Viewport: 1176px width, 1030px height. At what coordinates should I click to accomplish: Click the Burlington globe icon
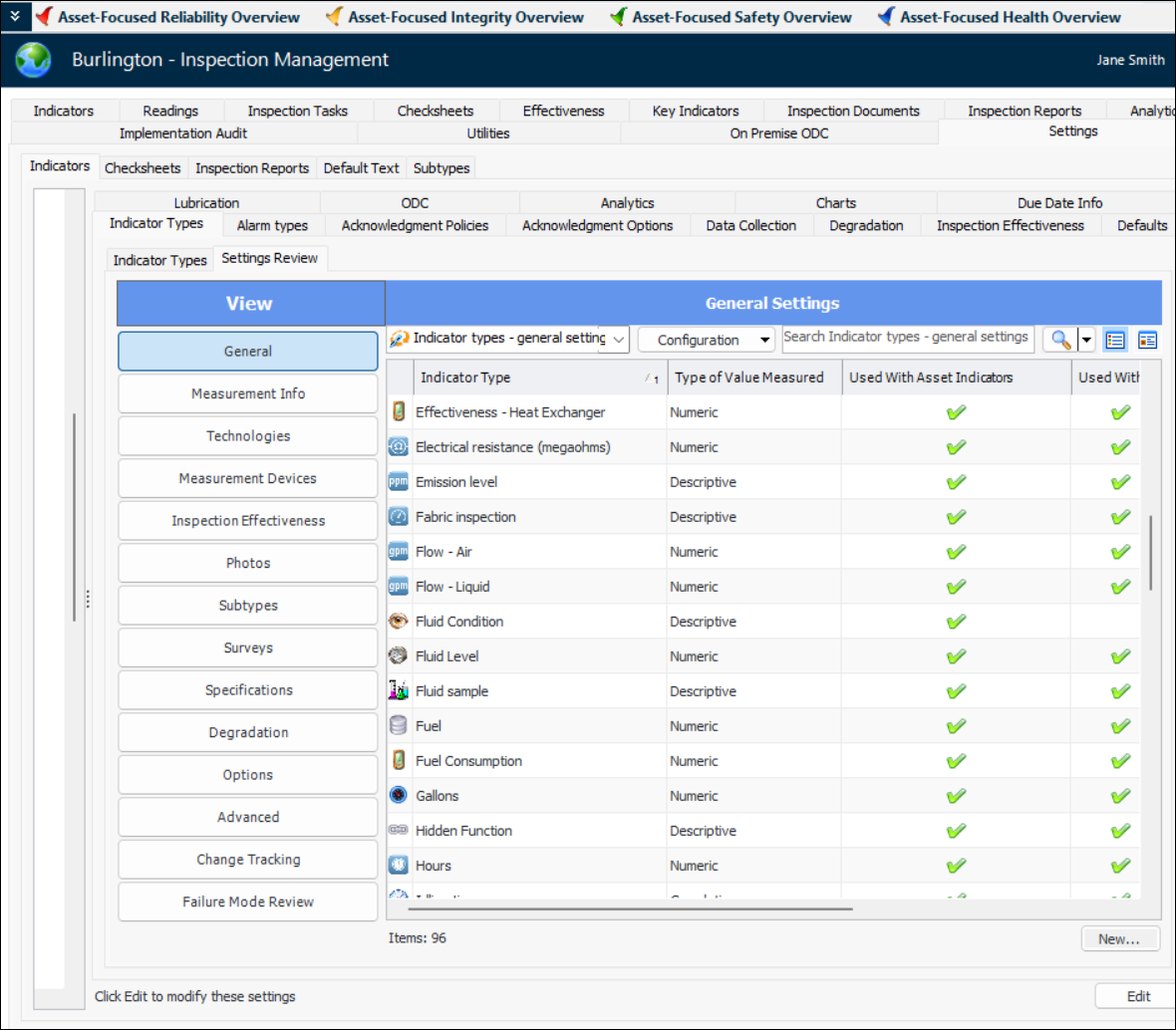pyautogui.click(x=33, y=61)
